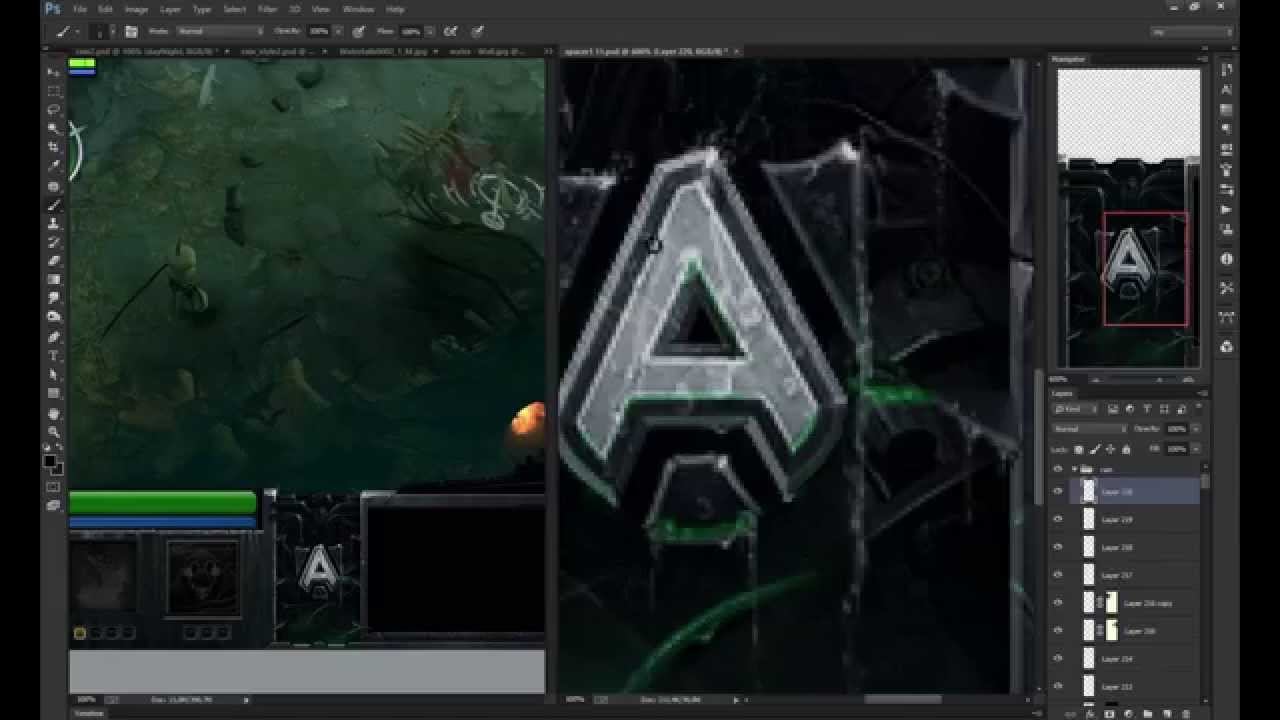Open the Window menu
Viewport: 1280px width, 720px height.
pos(358,9)
